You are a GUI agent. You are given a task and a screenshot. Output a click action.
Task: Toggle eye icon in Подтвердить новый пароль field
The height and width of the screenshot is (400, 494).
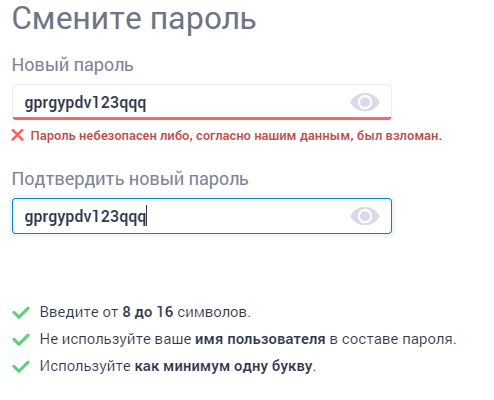coord(365,216)
